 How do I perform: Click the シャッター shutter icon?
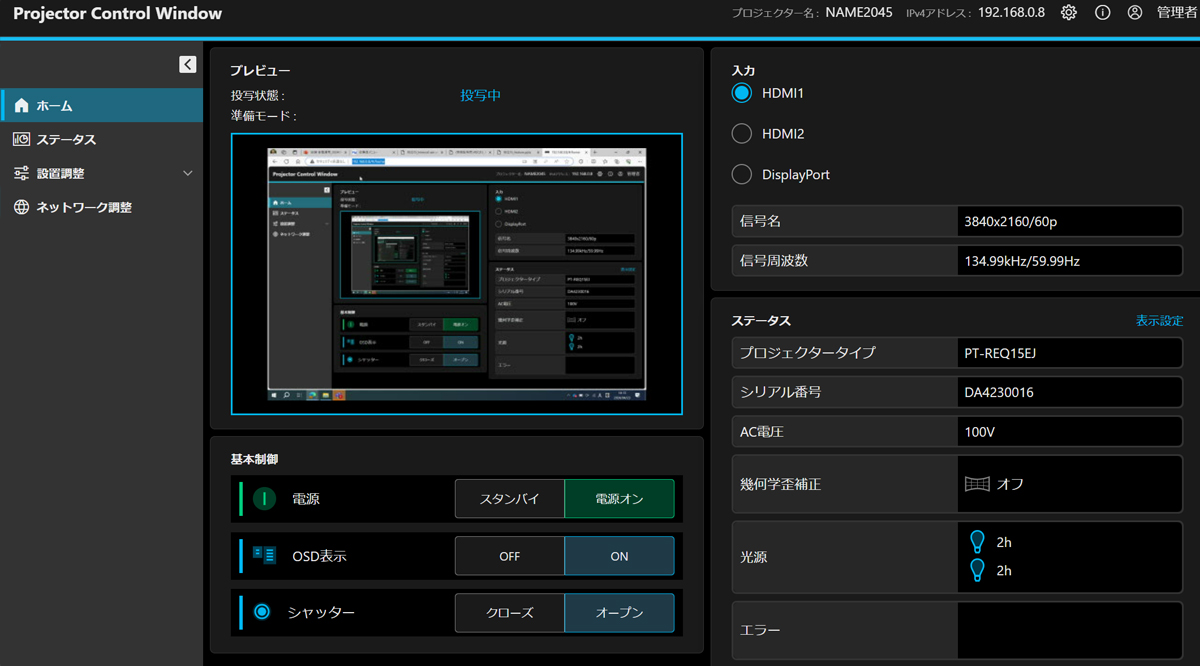(262, 612)
